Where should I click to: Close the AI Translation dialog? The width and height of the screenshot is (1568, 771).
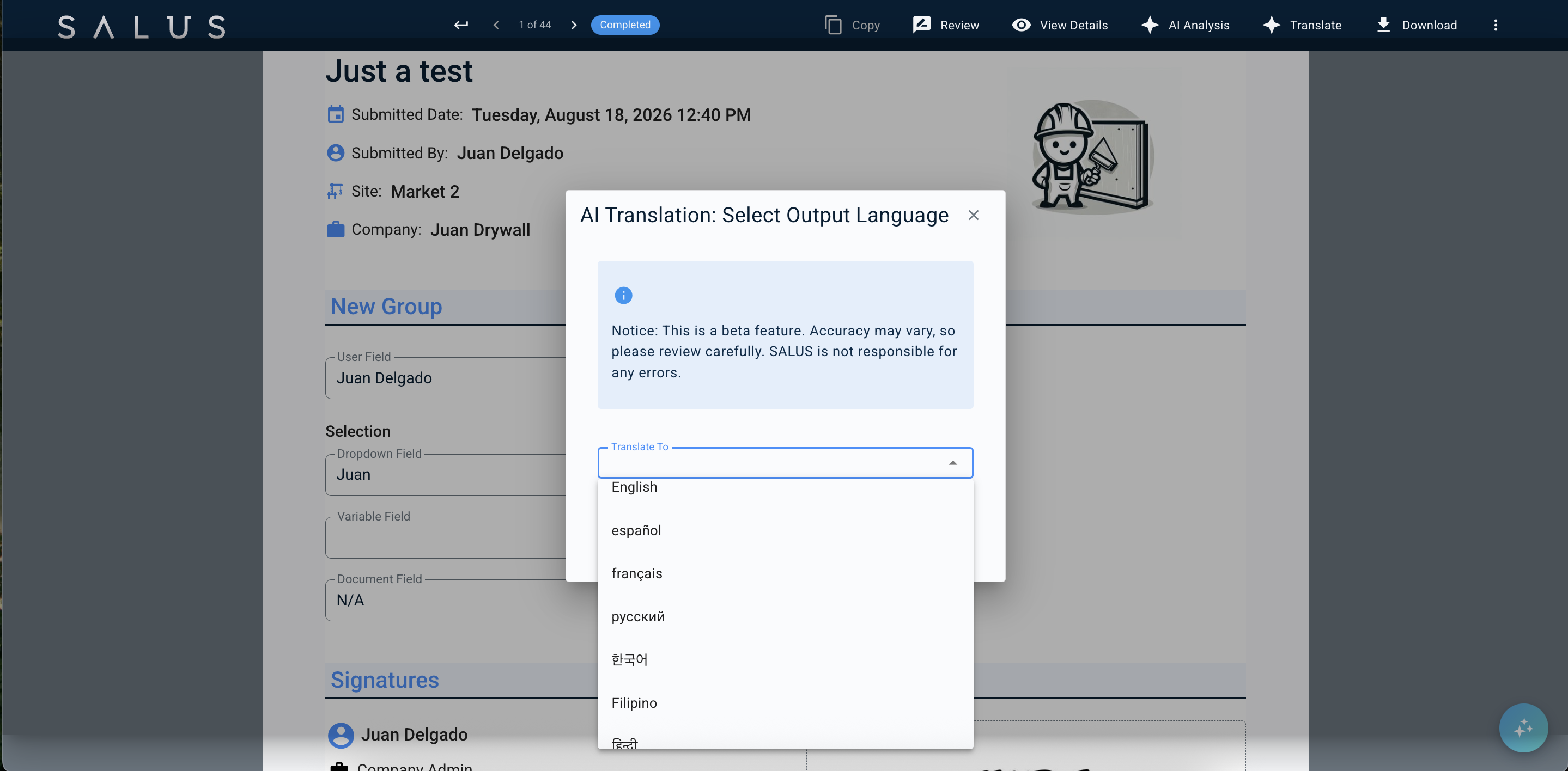[973, 216]
